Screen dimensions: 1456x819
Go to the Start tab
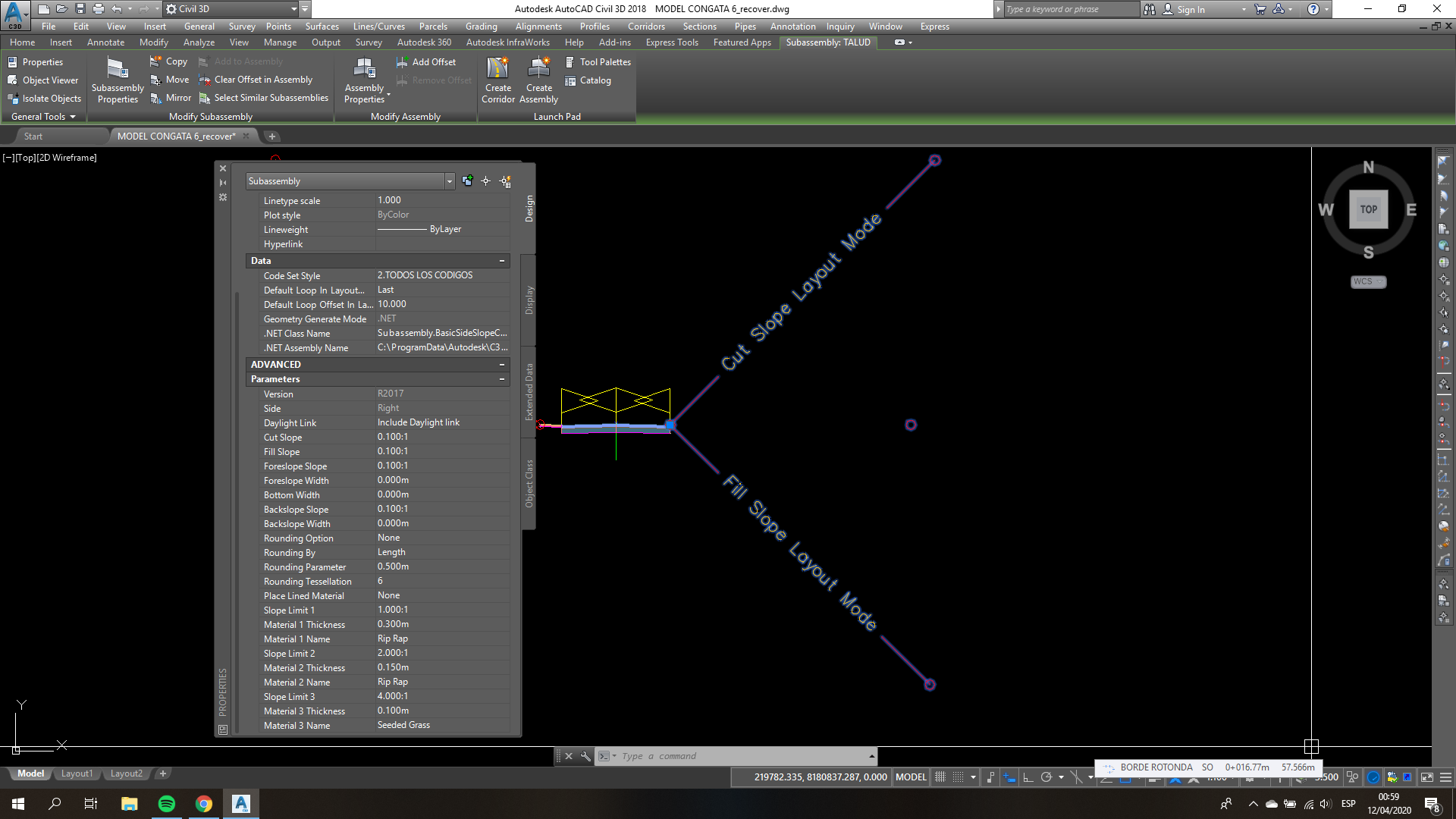click(x=33, y=136)
